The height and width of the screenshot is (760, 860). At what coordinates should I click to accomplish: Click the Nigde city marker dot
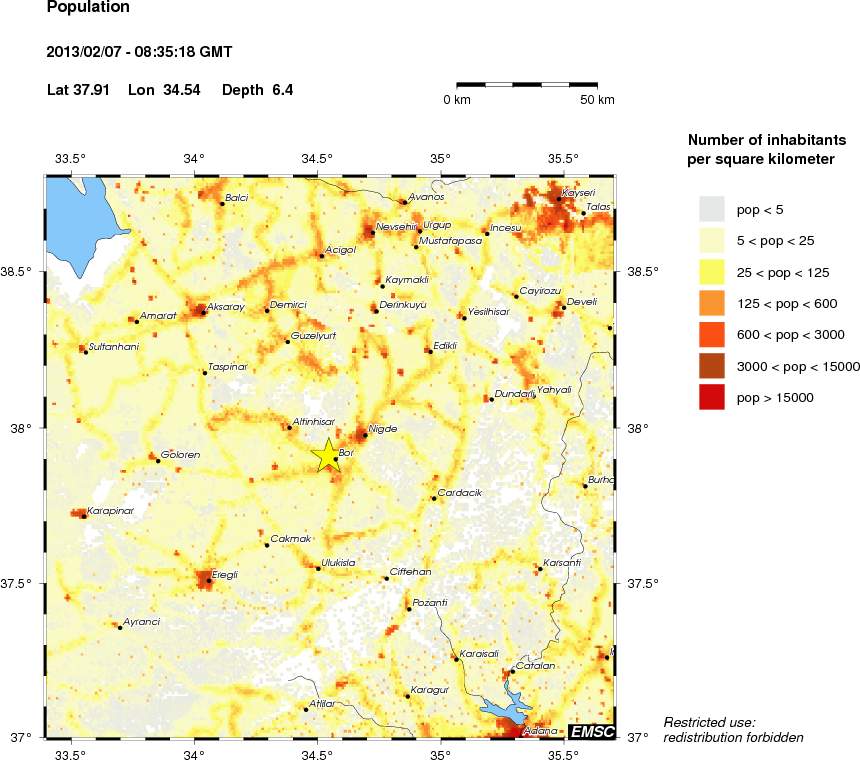(x=366, y=435)
